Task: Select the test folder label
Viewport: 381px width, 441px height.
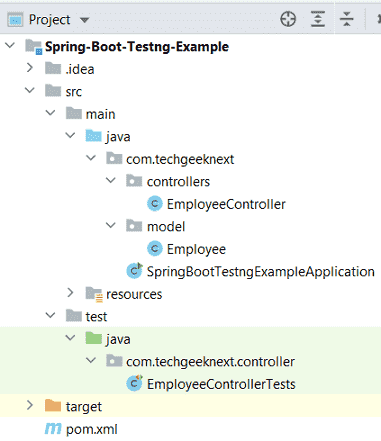Action: pos(96,317)
